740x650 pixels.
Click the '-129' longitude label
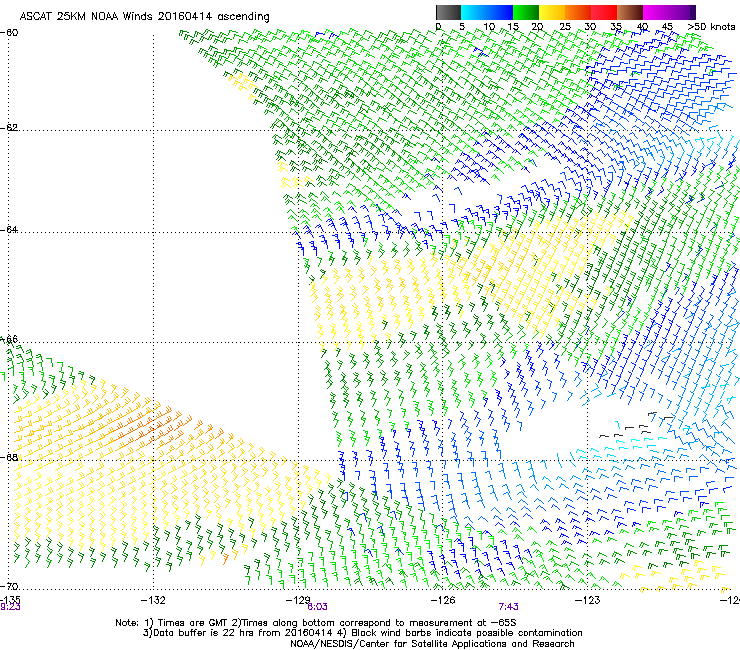pyautogui.click(x=298, y=599)
